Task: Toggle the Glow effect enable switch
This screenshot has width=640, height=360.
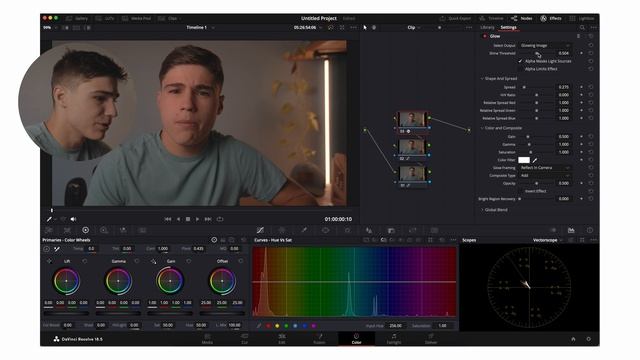Action: (485, 36)
